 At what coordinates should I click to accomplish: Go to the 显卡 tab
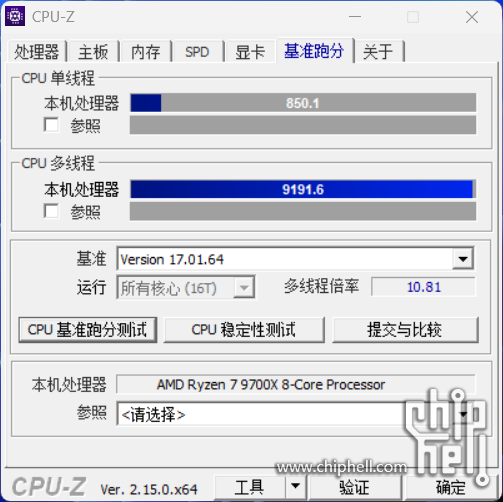[x=250, y=52]
